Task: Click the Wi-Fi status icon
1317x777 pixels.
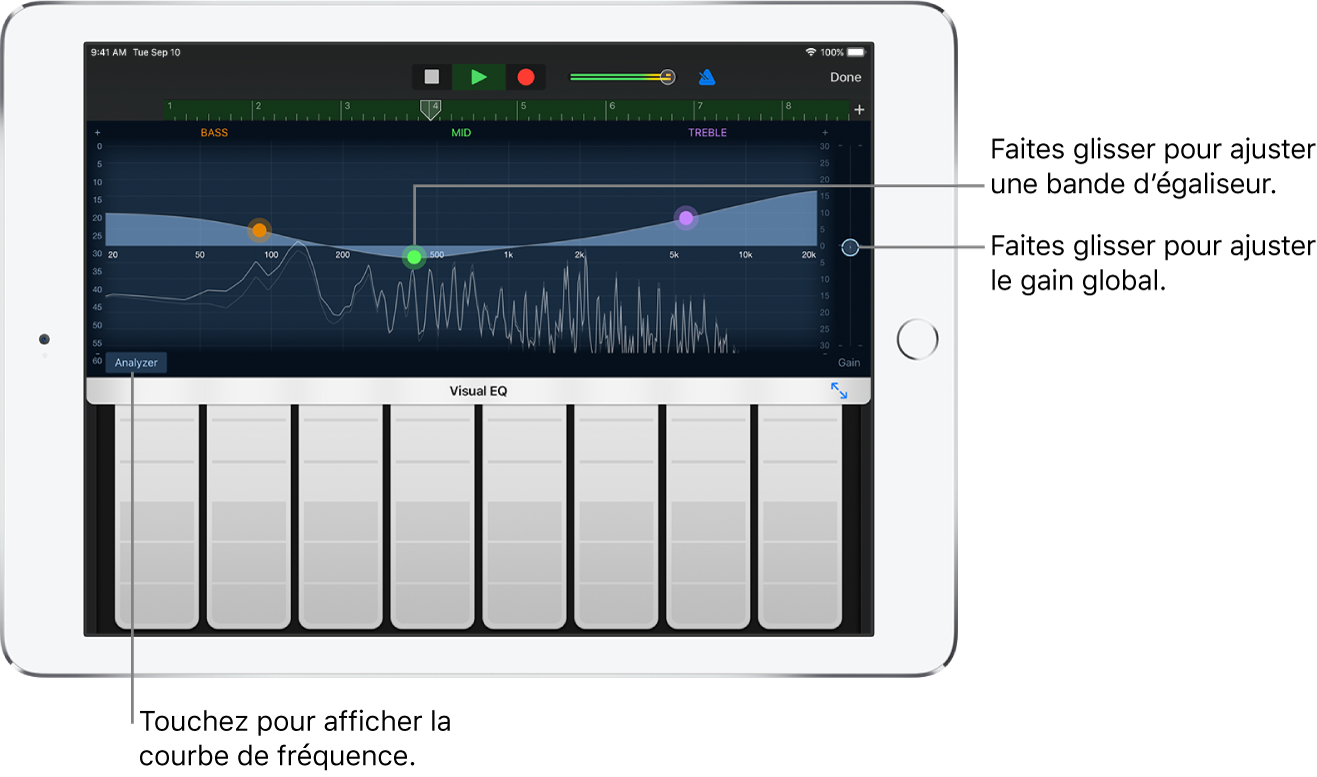Action: pos(810,52)
